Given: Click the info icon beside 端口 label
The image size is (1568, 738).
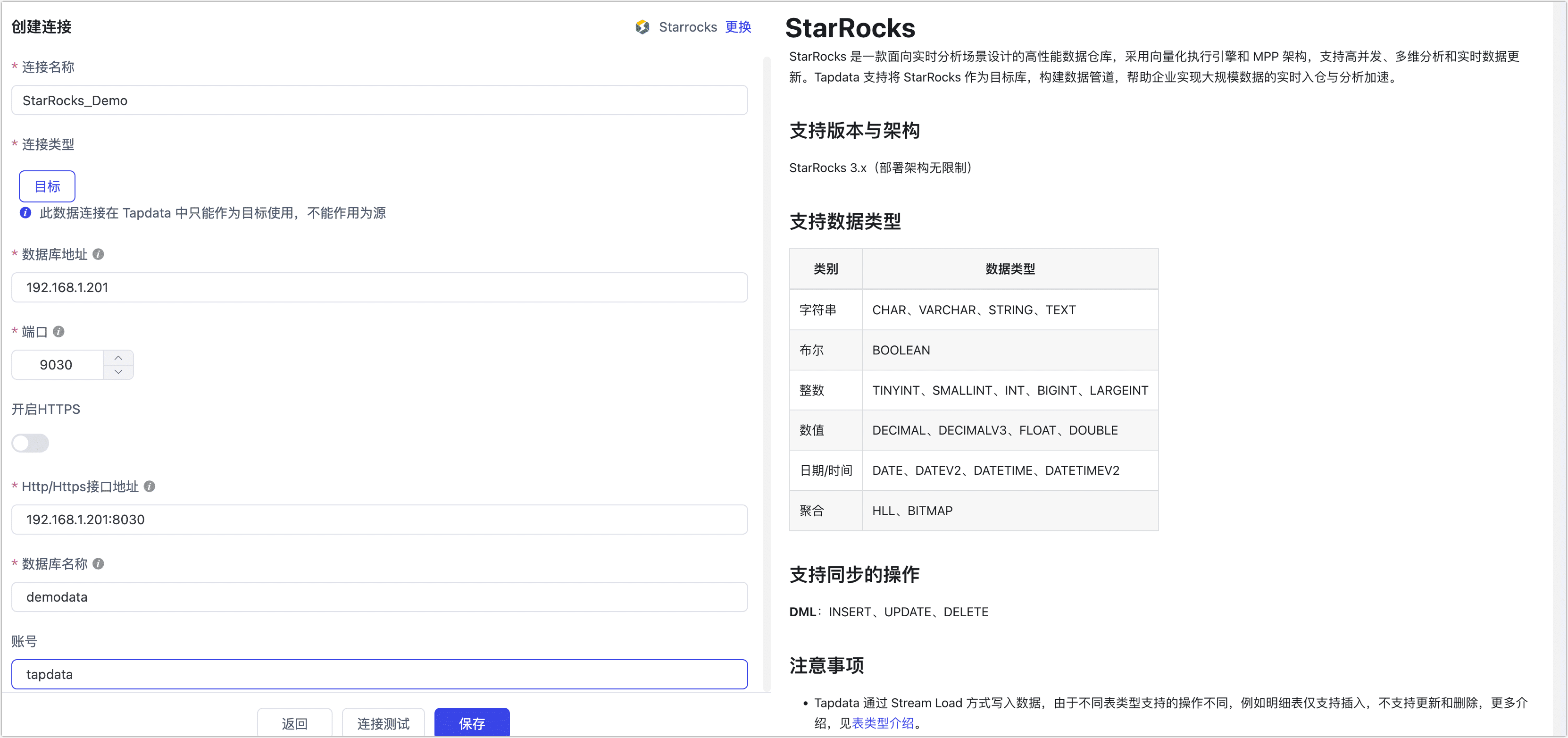Looking at the screenshot, I should (x=58, y=332).
